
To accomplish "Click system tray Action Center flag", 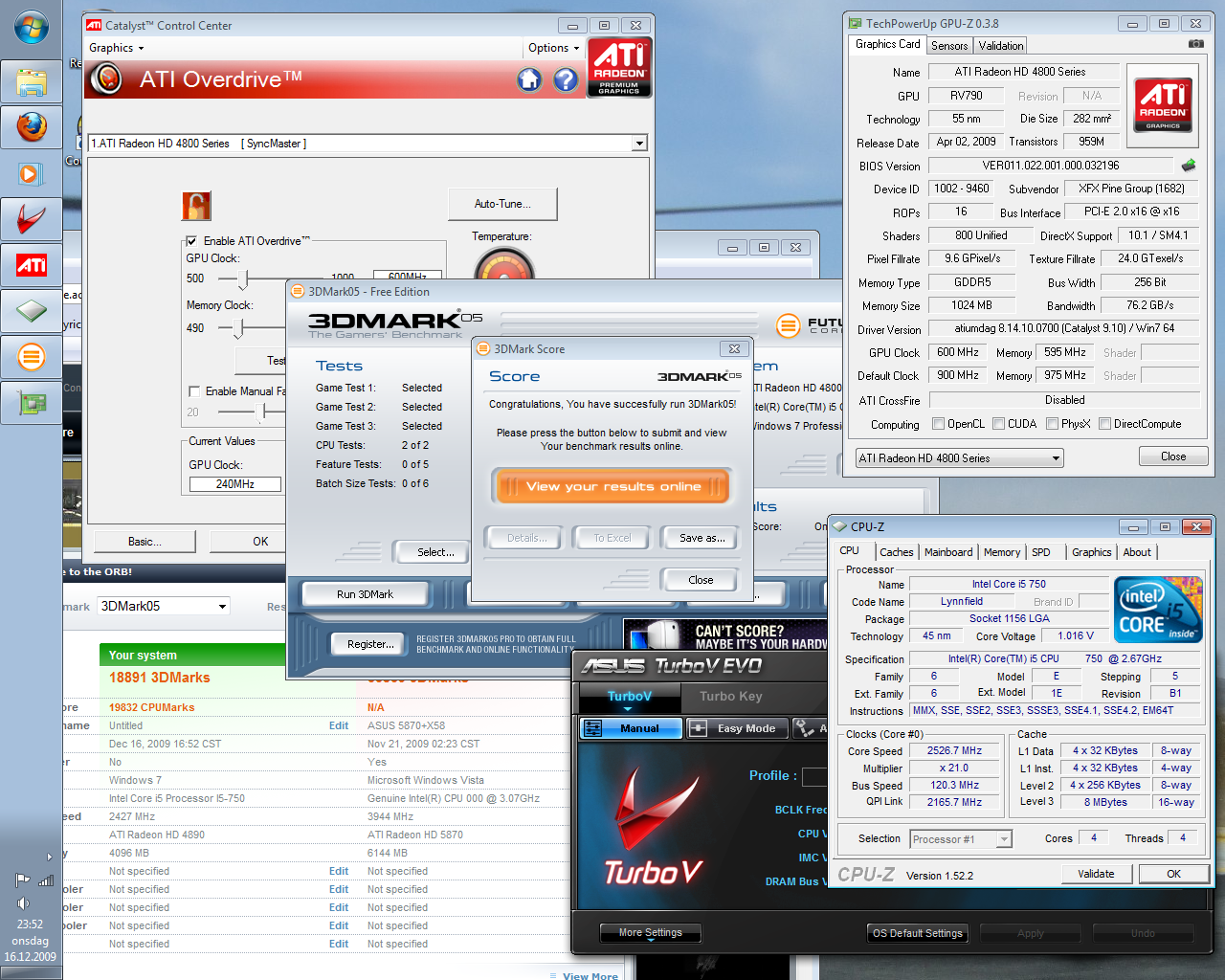I will tap(22, 880).
